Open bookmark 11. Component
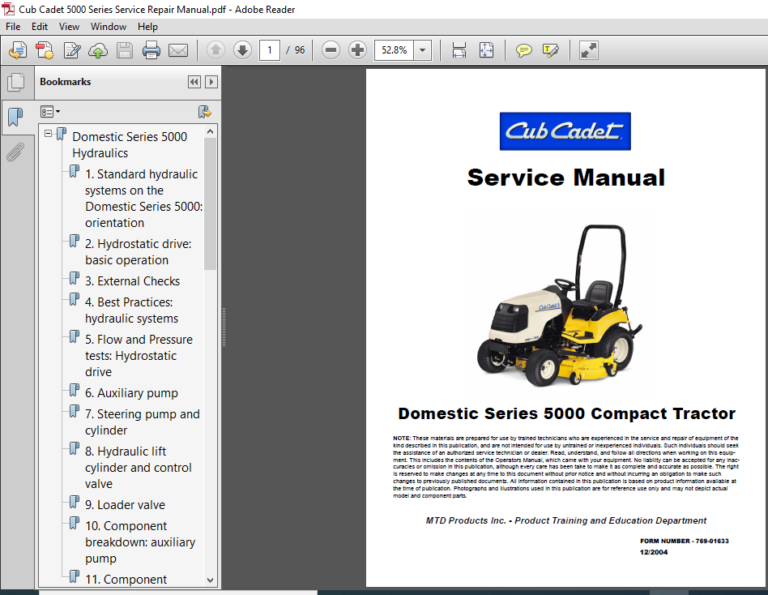The image size is (768, 595). (126, 579)
